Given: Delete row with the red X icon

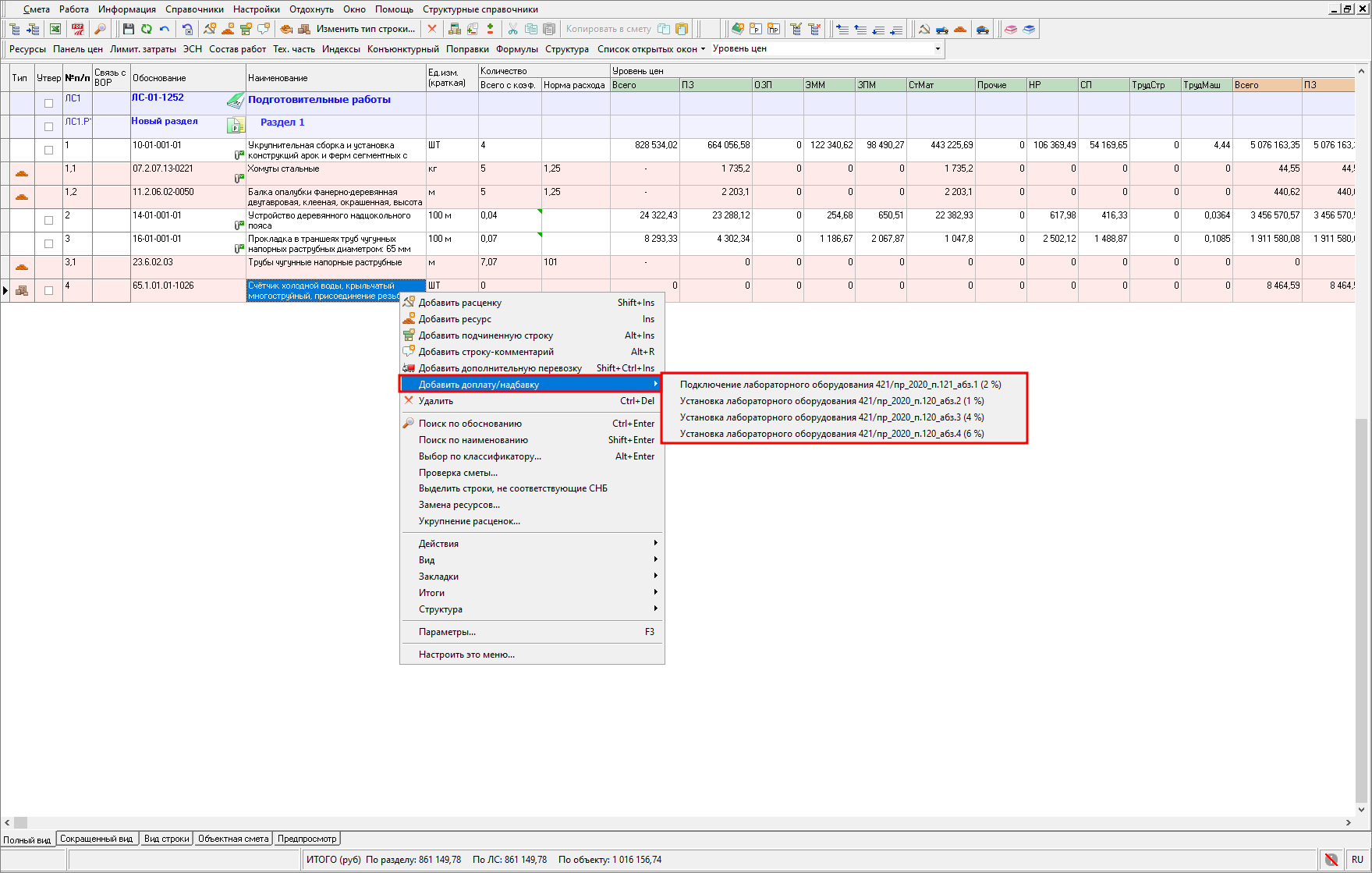Looking at the screenshot, I should [432, 29].
